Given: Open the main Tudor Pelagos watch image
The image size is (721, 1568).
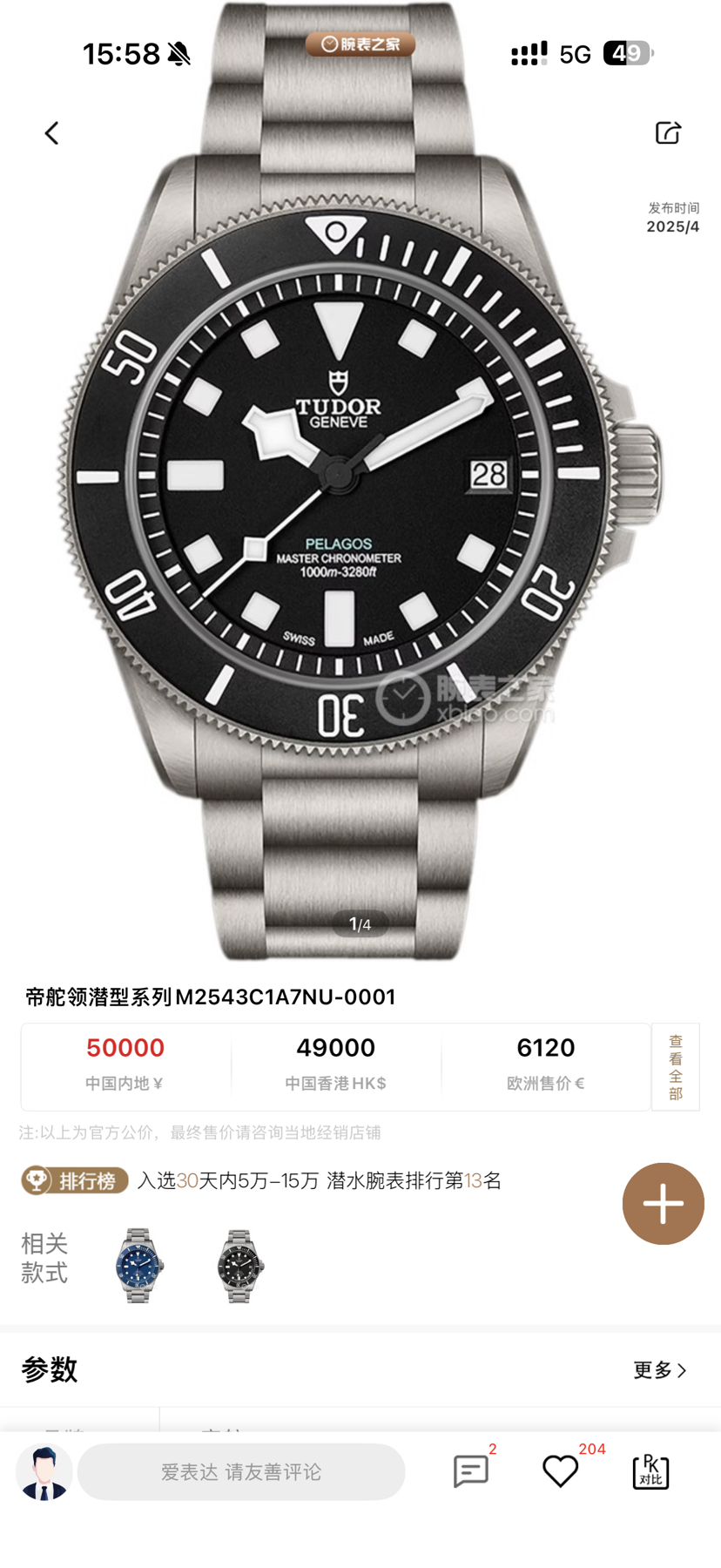Looking at the screenshot, I should (x=360, y=481).
